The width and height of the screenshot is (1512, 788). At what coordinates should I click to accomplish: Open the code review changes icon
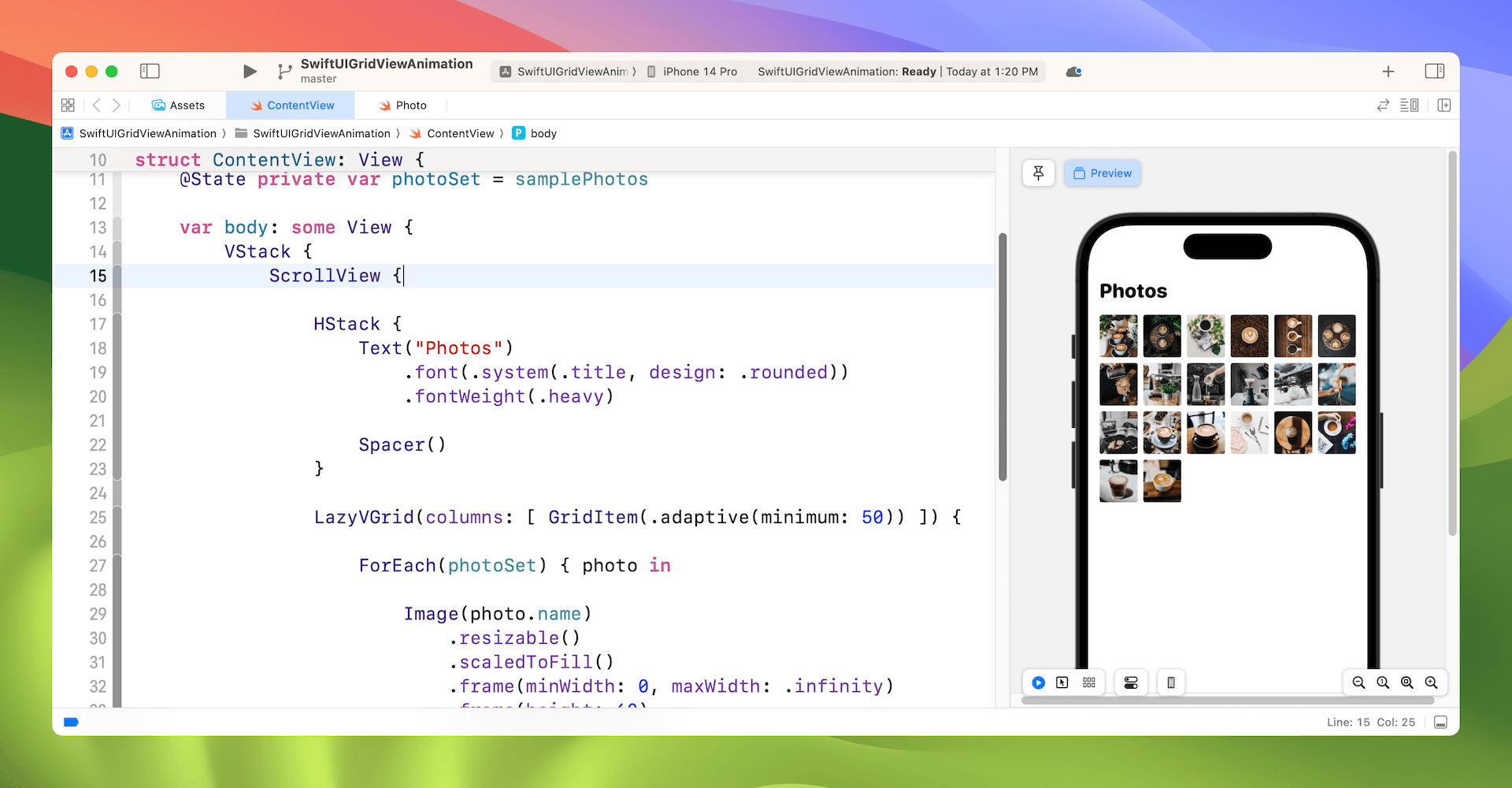pyautogui.click(x=1383, y=106)
